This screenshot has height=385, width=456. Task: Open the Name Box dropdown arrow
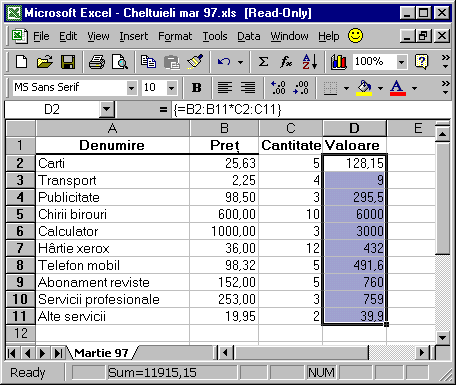pos(107,109)
